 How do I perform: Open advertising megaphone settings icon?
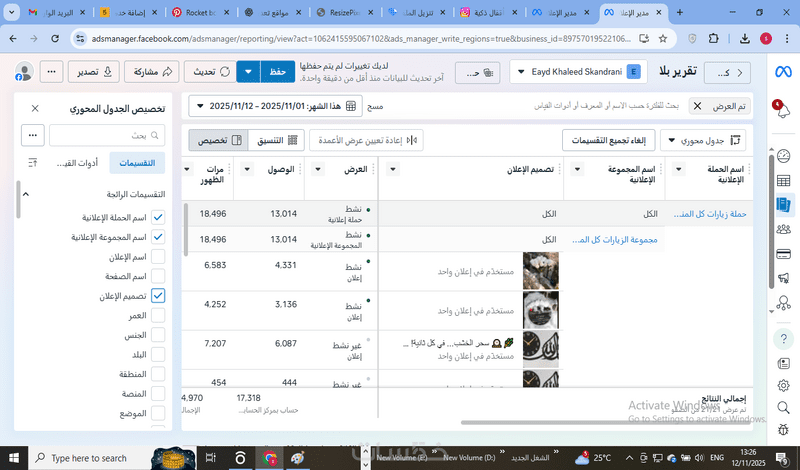pyautogui.click(x=783, y=278)
